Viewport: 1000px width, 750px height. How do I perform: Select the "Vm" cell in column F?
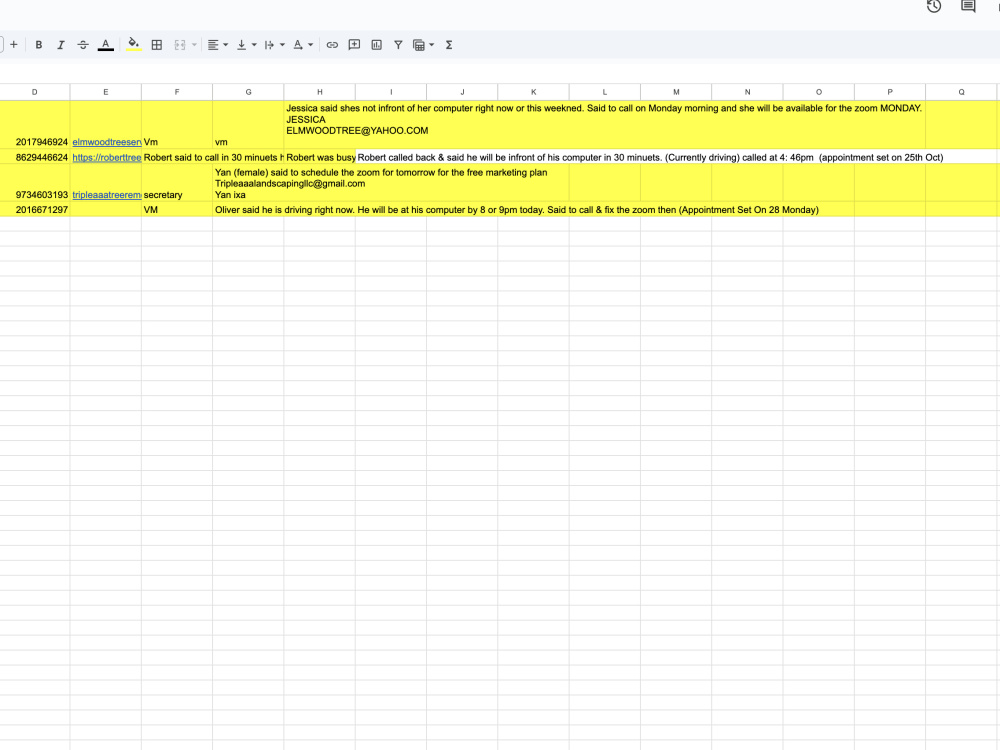click(x=177, y=125)
